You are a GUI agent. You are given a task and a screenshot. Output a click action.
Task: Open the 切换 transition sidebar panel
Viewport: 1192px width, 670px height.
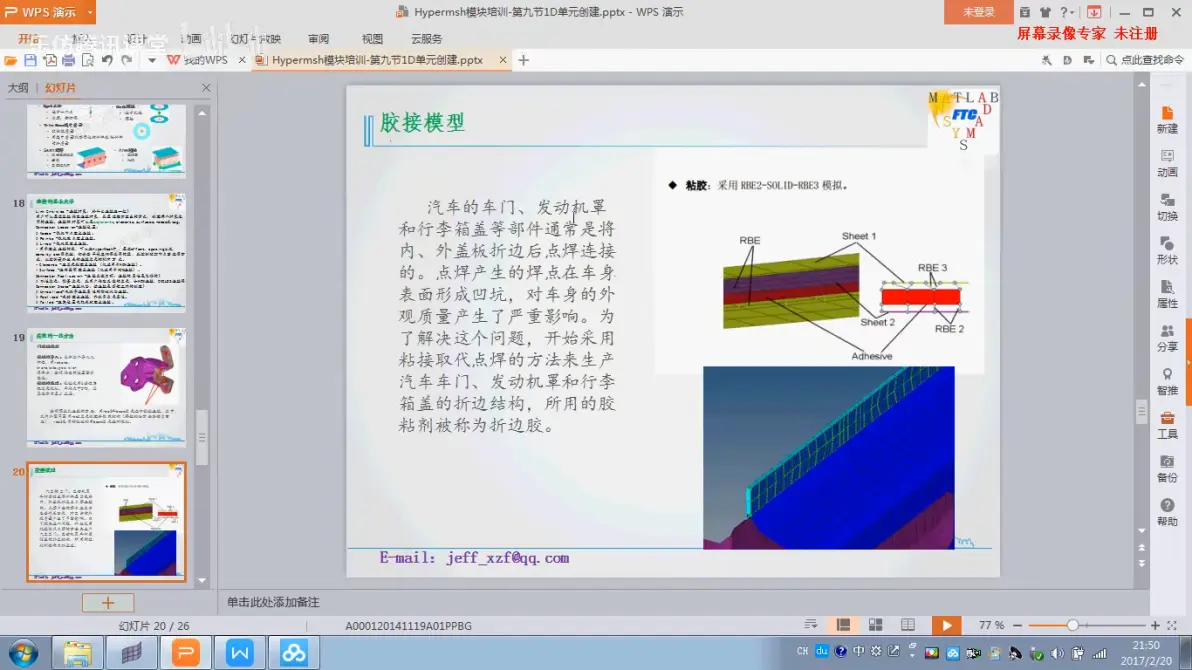coord(1167,208)
